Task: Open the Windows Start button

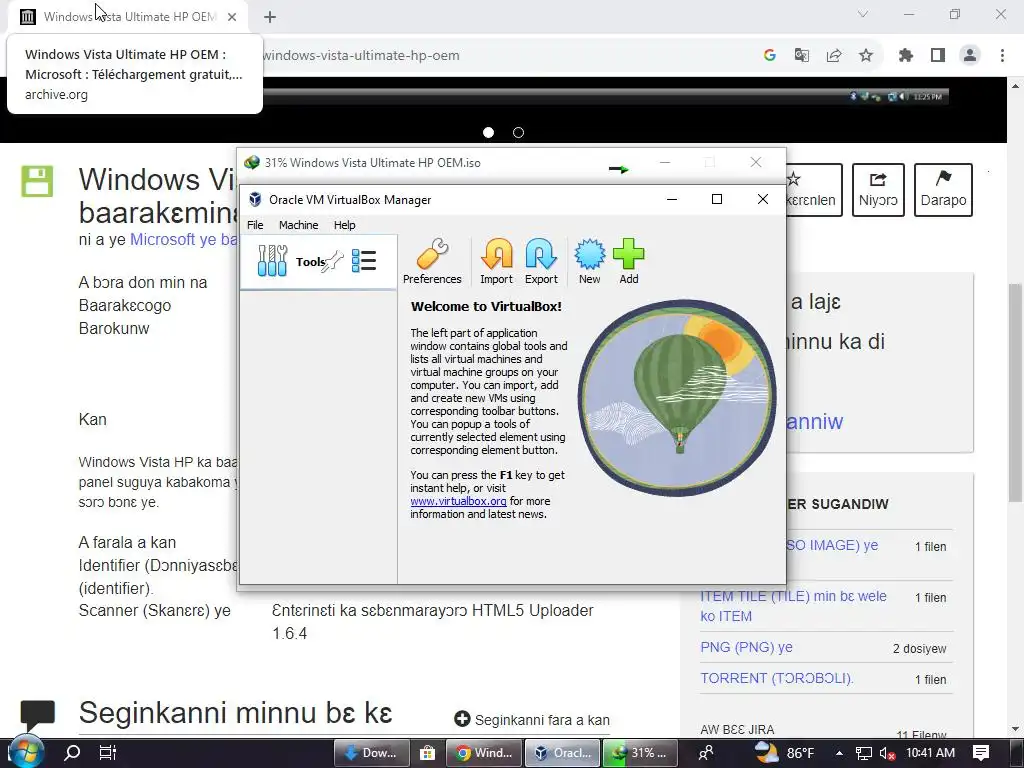Action: [x=26, y=753]
